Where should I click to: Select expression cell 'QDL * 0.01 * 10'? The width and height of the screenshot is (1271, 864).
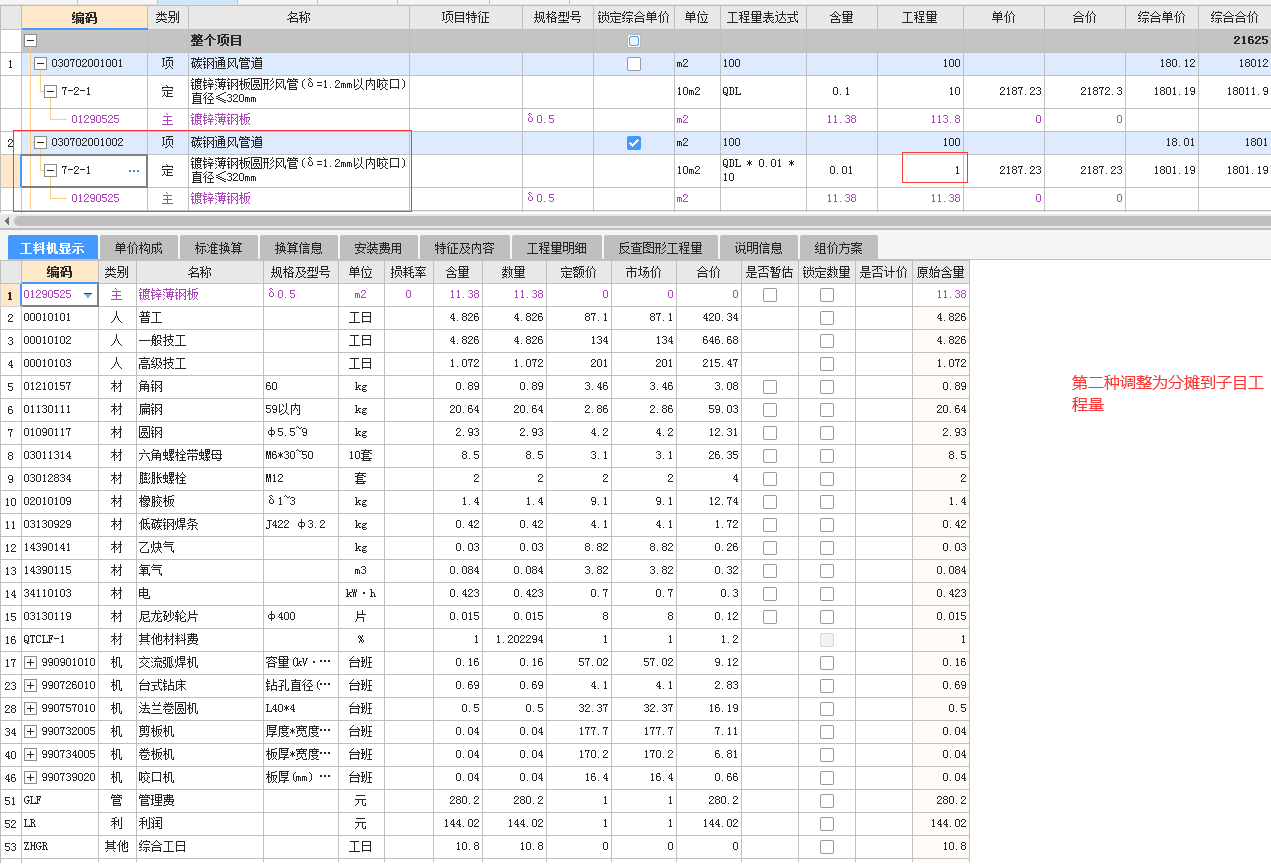[762, 171]
